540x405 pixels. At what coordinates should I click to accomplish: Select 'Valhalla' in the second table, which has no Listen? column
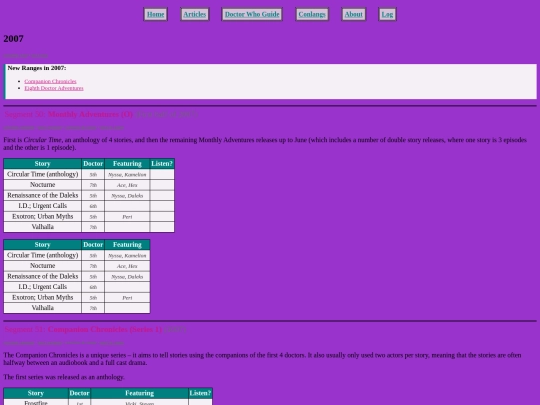(43, 308)
